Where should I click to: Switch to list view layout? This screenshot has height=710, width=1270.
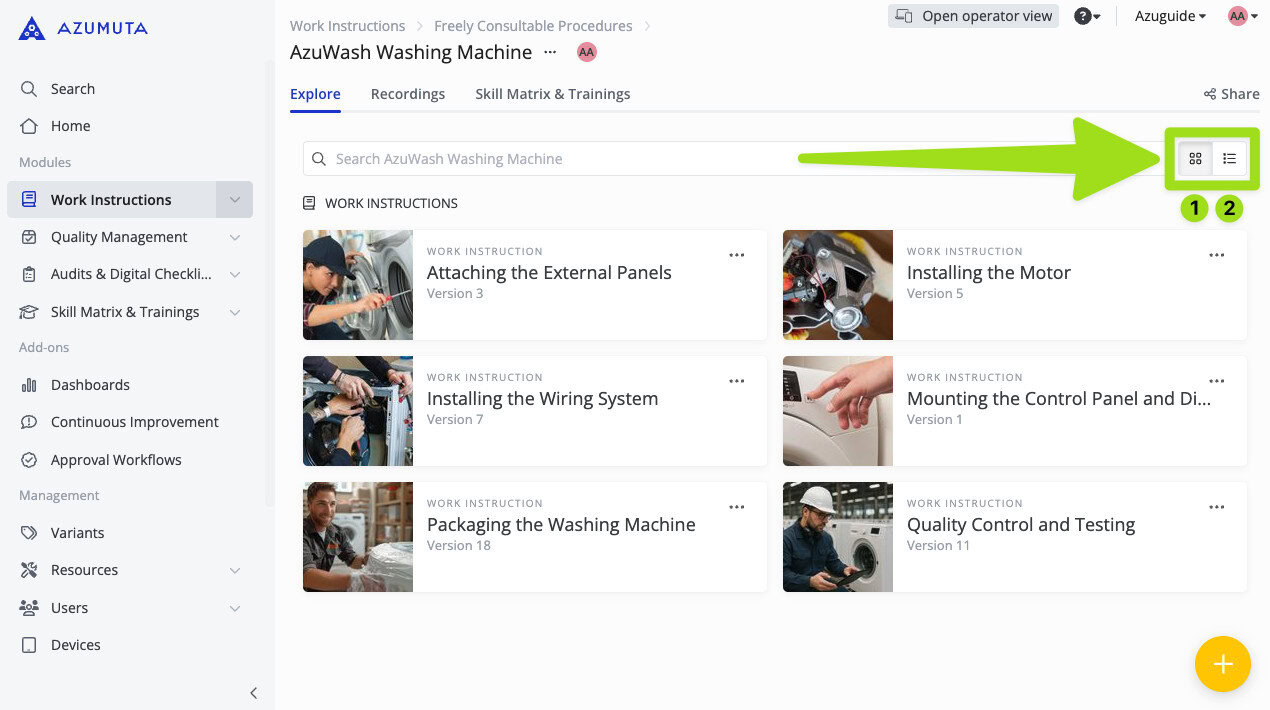(1230, 158)
